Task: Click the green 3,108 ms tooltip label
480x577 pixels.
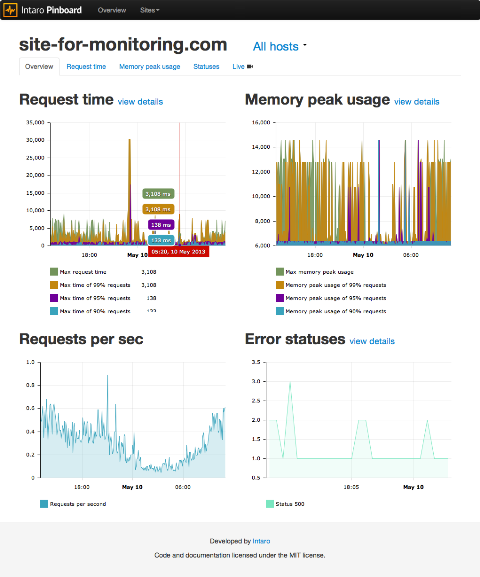Action: tap(158, 194)
